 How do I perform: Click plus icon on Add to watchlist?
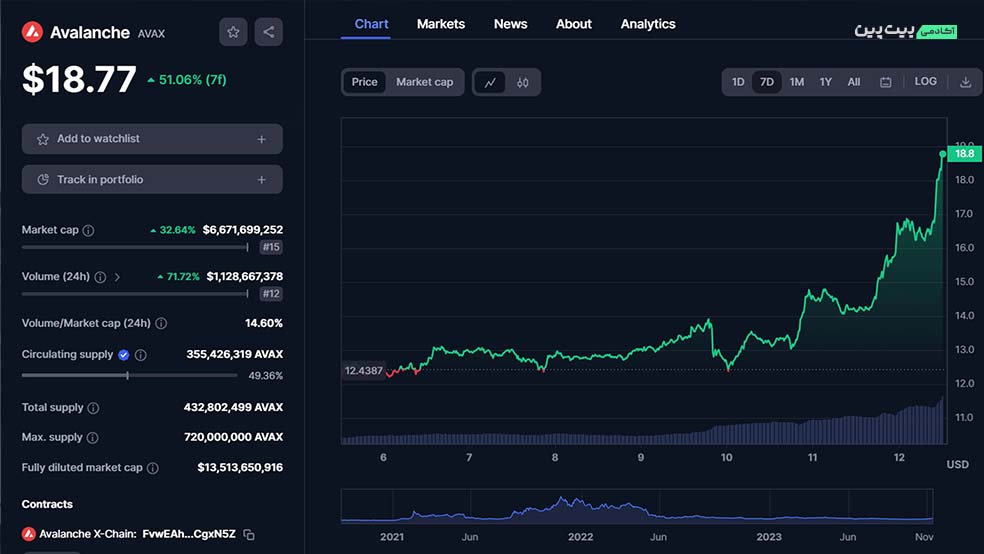pyautogui.click(x=262, y=139)
